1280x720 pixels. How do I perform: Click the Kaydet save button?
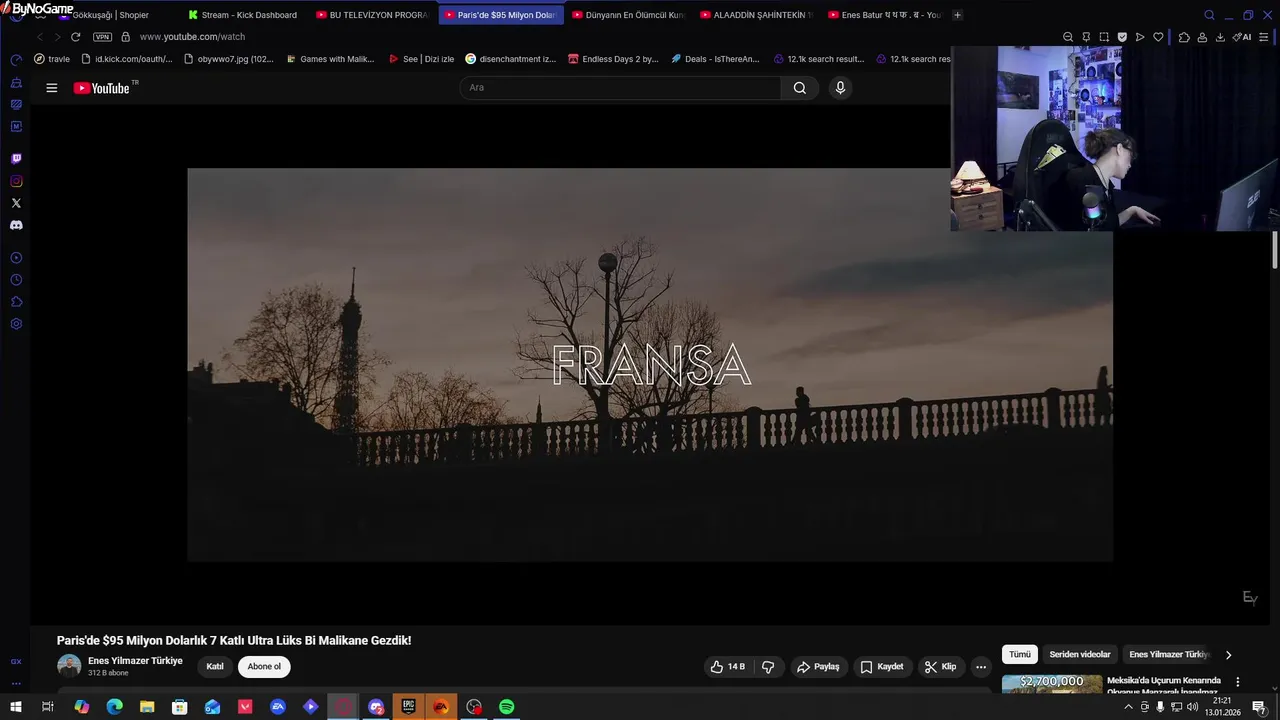point(882,667)
